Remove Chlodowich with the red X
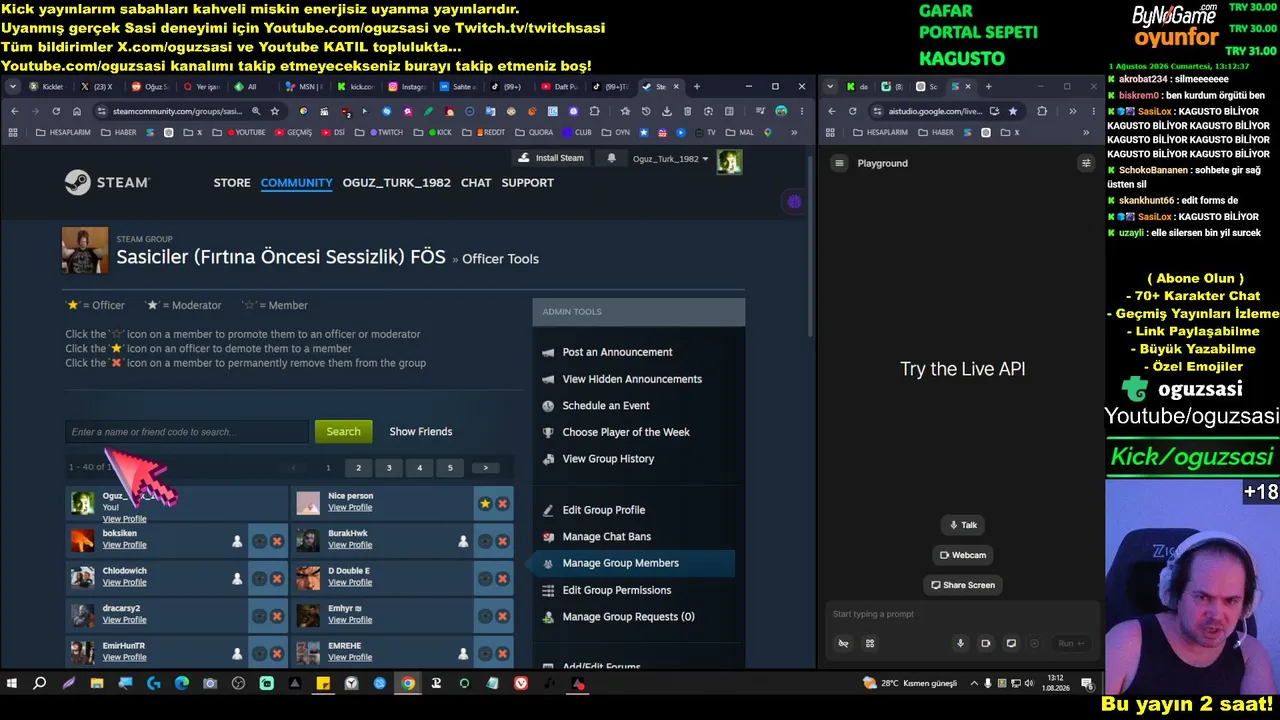 [x=277, y=578]
